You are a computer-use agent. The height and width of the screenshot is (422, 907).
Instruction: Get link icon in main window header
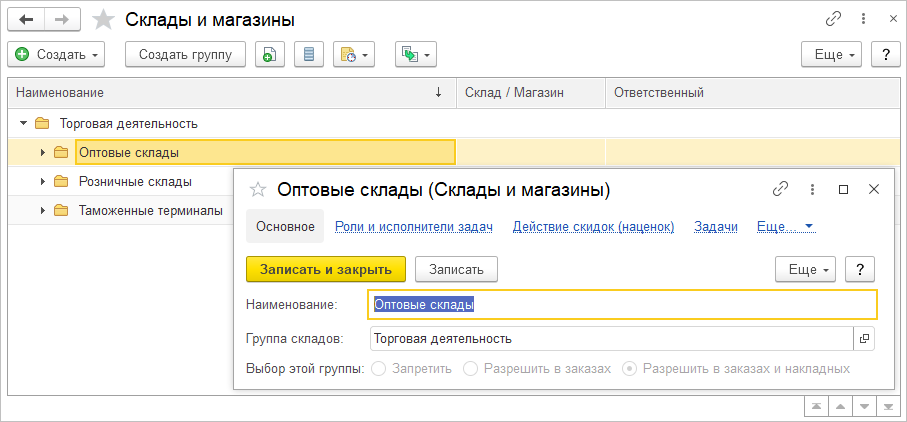[x=832, y=19]
